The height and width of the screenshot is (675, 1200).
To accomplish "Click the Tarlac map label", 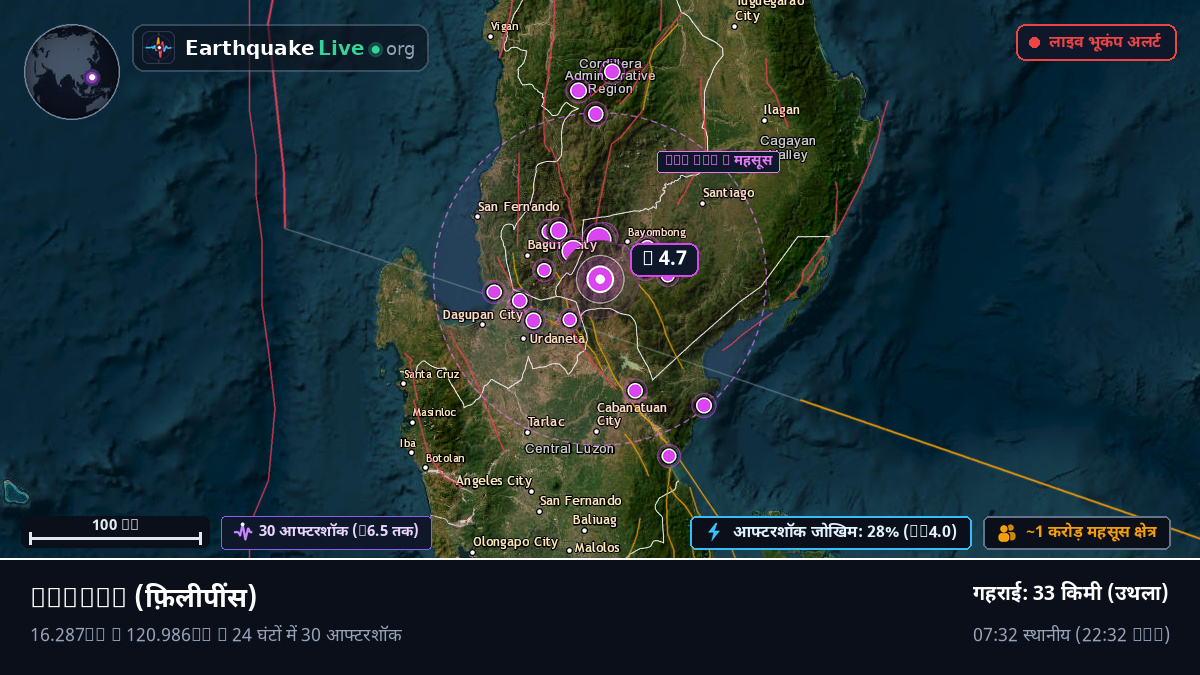I will click(546, 422).
